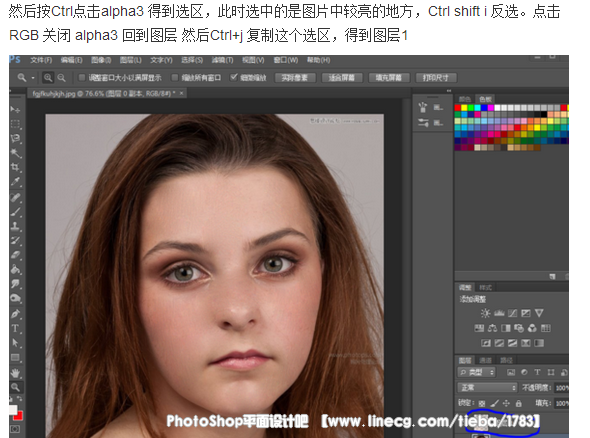Screen dimensions: 590x438
Task: Add a Color Balance adjustment
Action: 492,328
